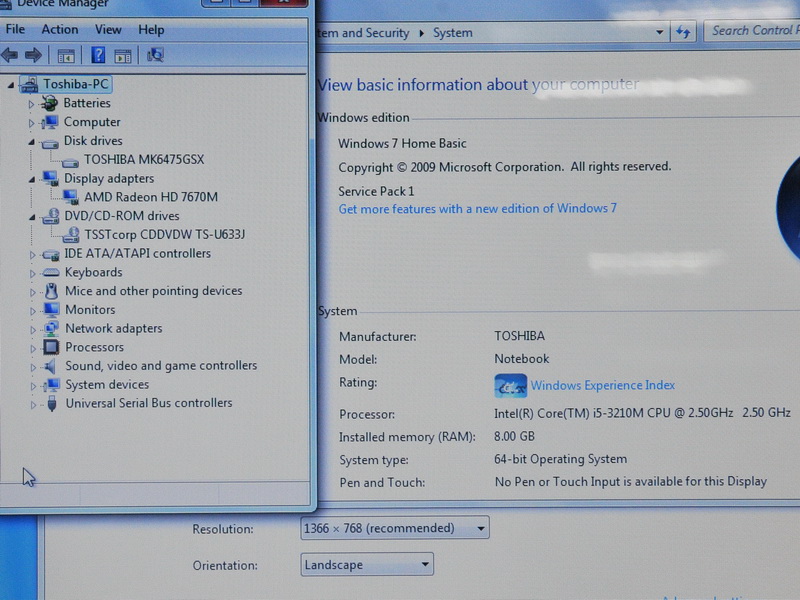Expand the Monitors node arrow
The image size is (800, 600).
point(33,311)
